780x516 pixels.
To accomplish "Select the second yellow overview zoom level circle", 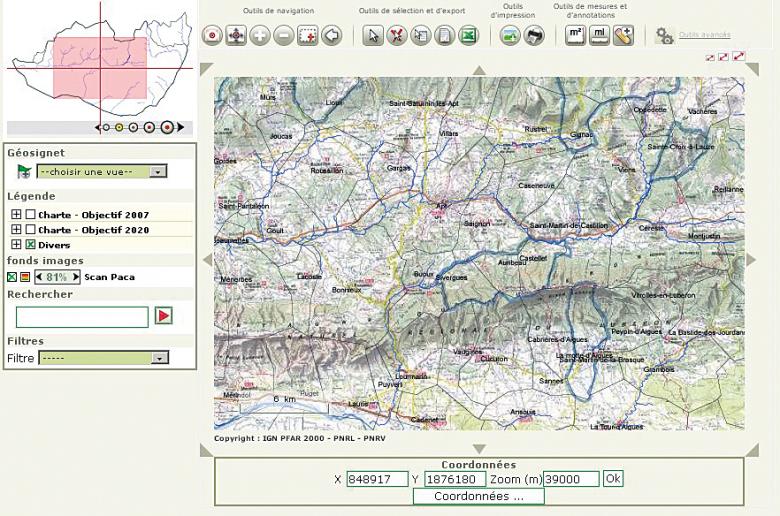I will pyautogui.click(x=119, y=127).
